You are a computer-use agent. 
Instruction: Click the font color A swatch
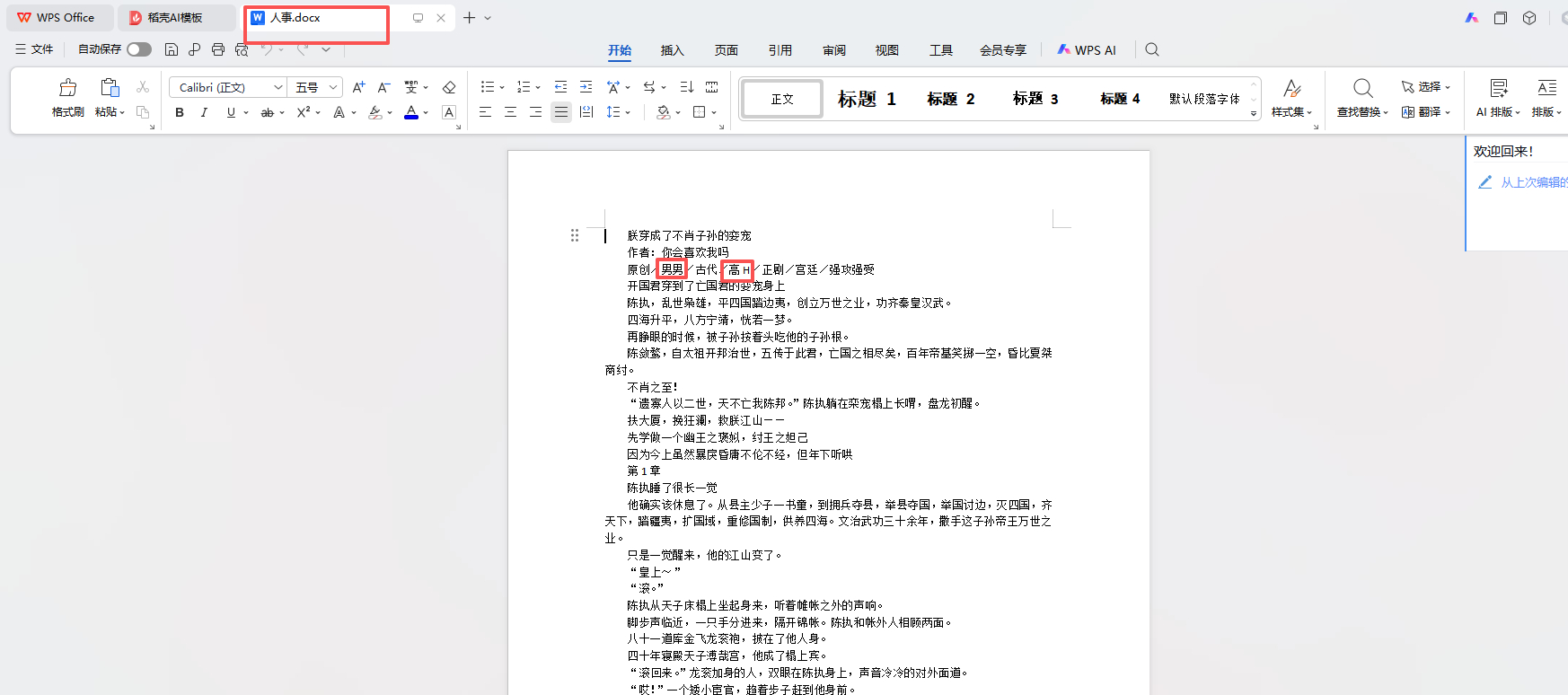pyautogui.click(x=410, y=112)
